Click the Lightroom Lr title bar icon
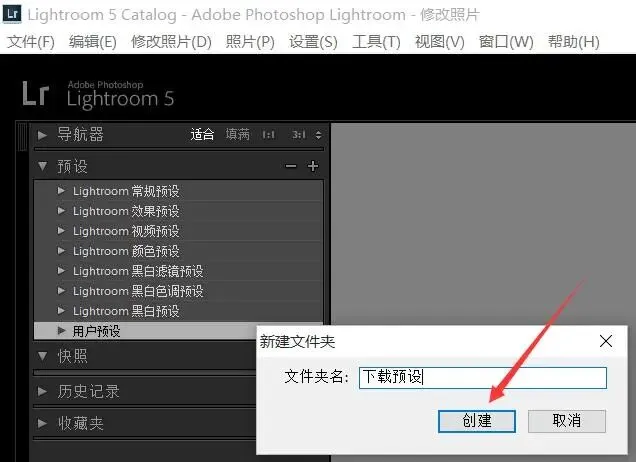Image resolution: width=636 pixels, height=462 pixels. click(12, 14)
